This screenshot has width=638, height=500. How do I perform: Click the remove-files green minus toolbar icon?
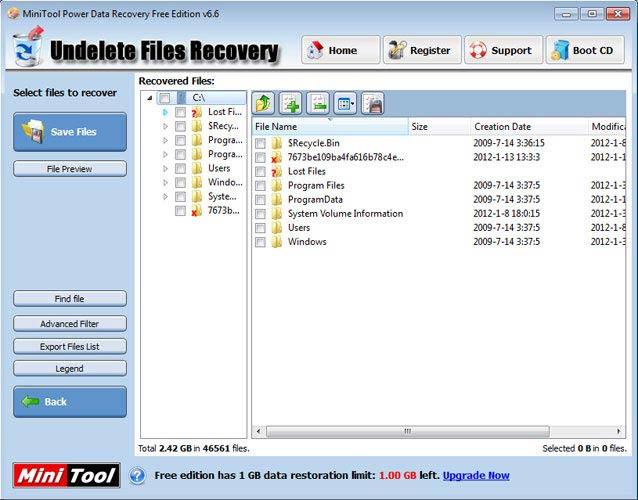coord(318,104)
